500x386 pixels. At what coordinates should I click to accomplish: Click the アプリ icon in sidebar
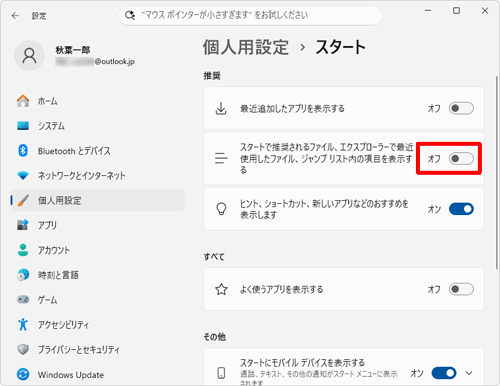click(x=23, y=225)
